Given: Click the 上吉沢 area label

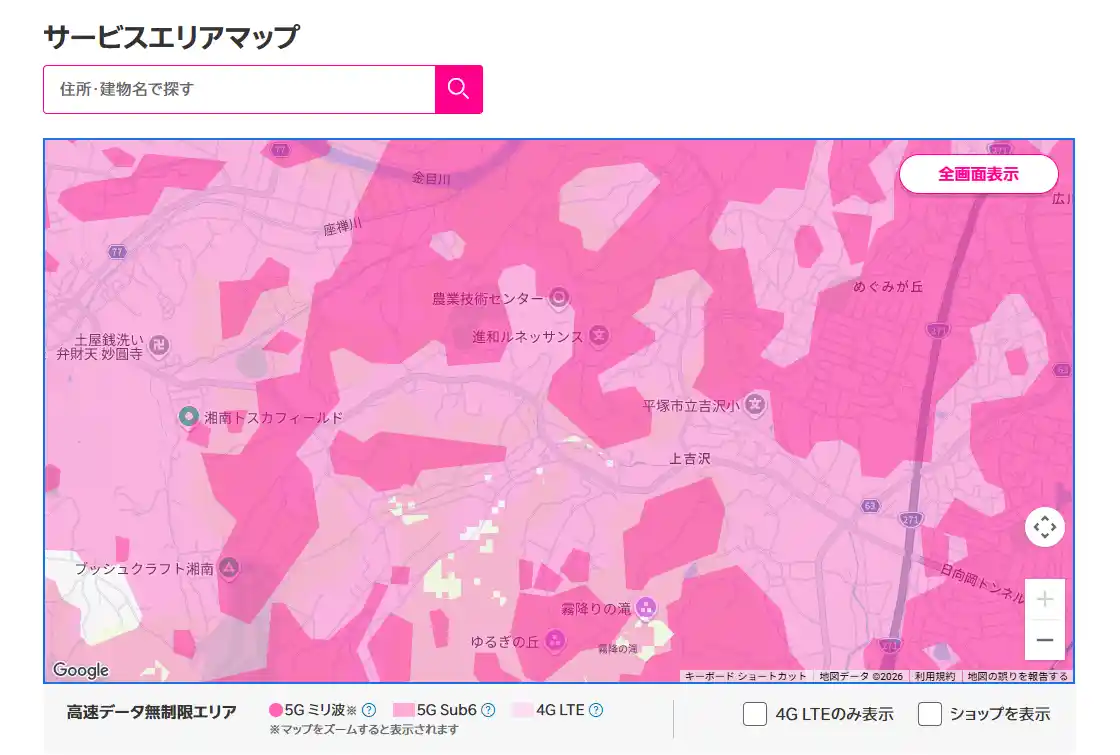Looking at the screenshot, I should (689, 459).
